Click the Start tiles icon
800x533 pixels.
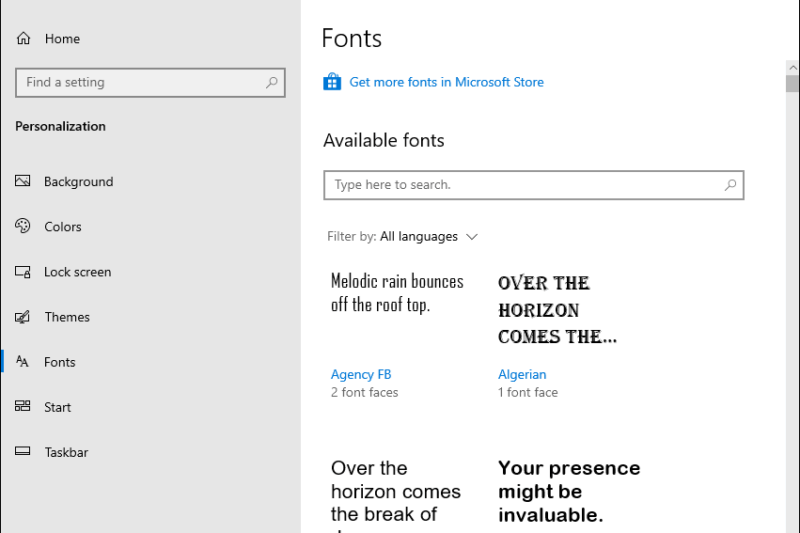click(x=22, y=406)
